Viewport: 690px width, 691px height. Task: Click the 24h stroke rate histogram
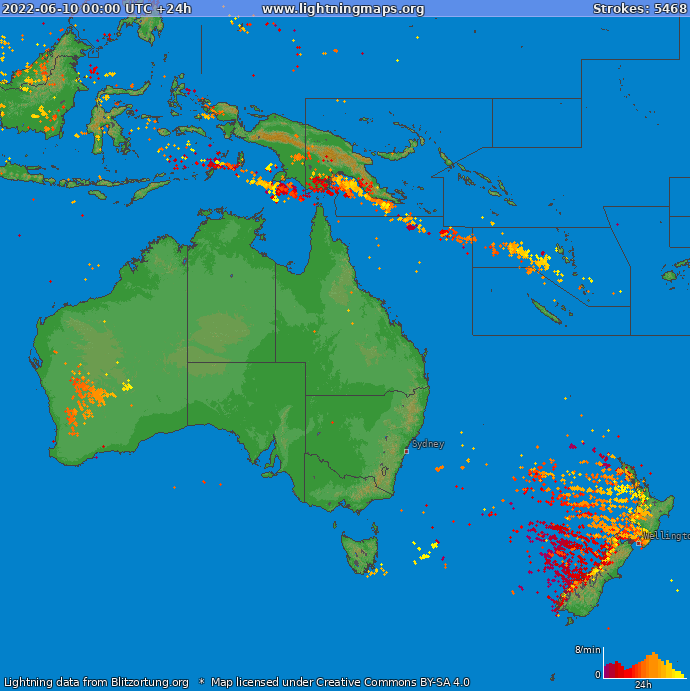[645, 665]
